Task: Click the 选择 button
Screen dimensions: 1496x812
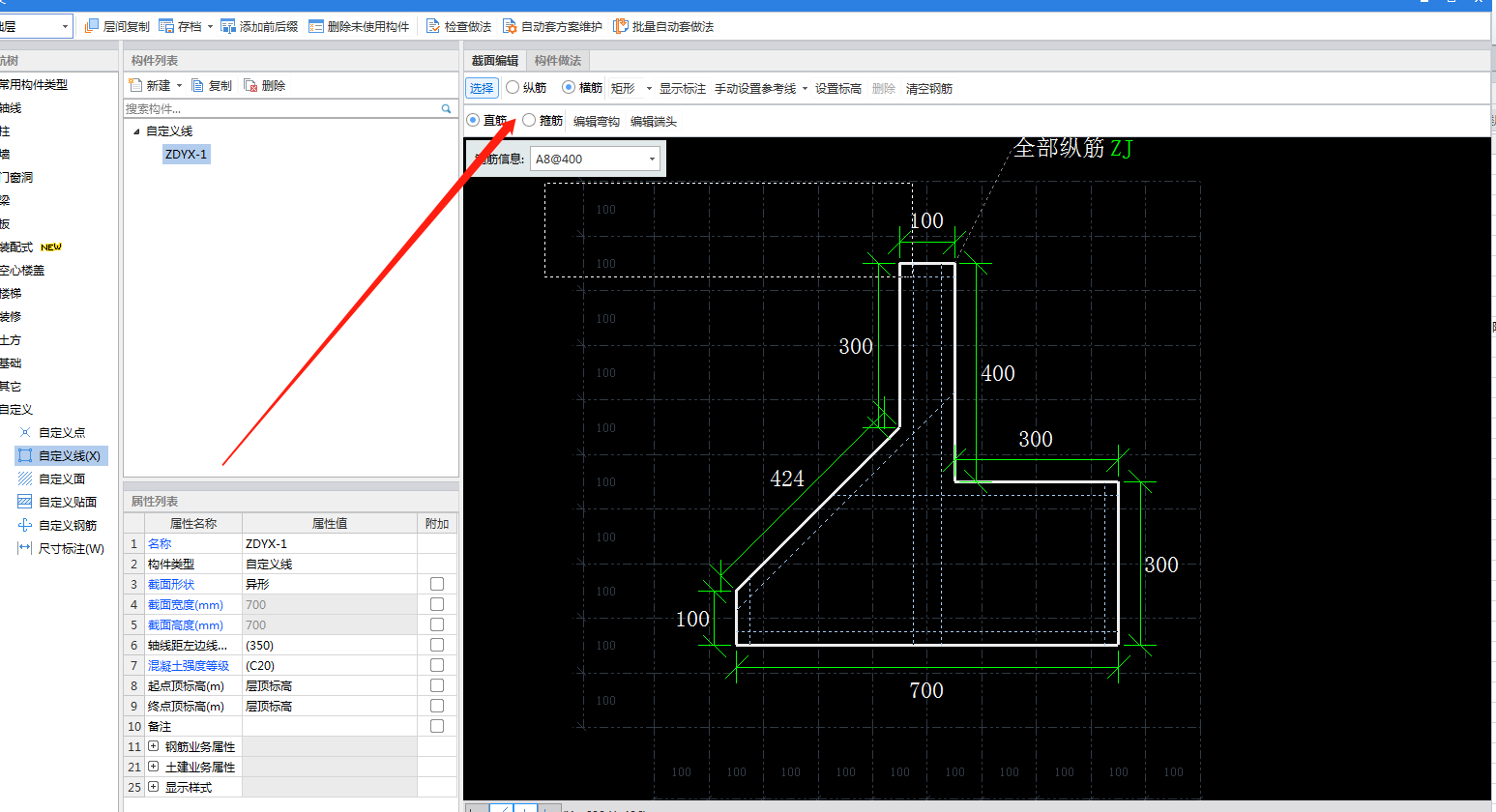Action: click(482, 88)
